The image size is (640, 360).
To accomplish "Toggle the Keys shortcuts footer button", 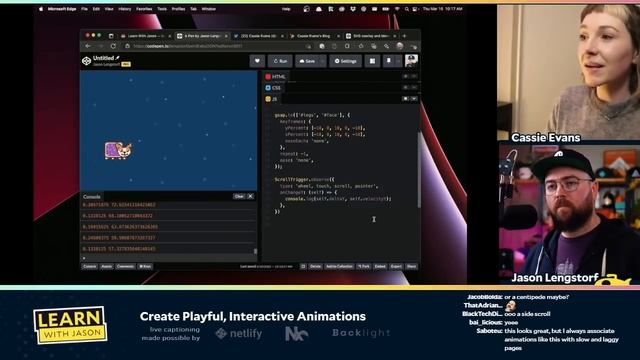I will click(145, 267).
